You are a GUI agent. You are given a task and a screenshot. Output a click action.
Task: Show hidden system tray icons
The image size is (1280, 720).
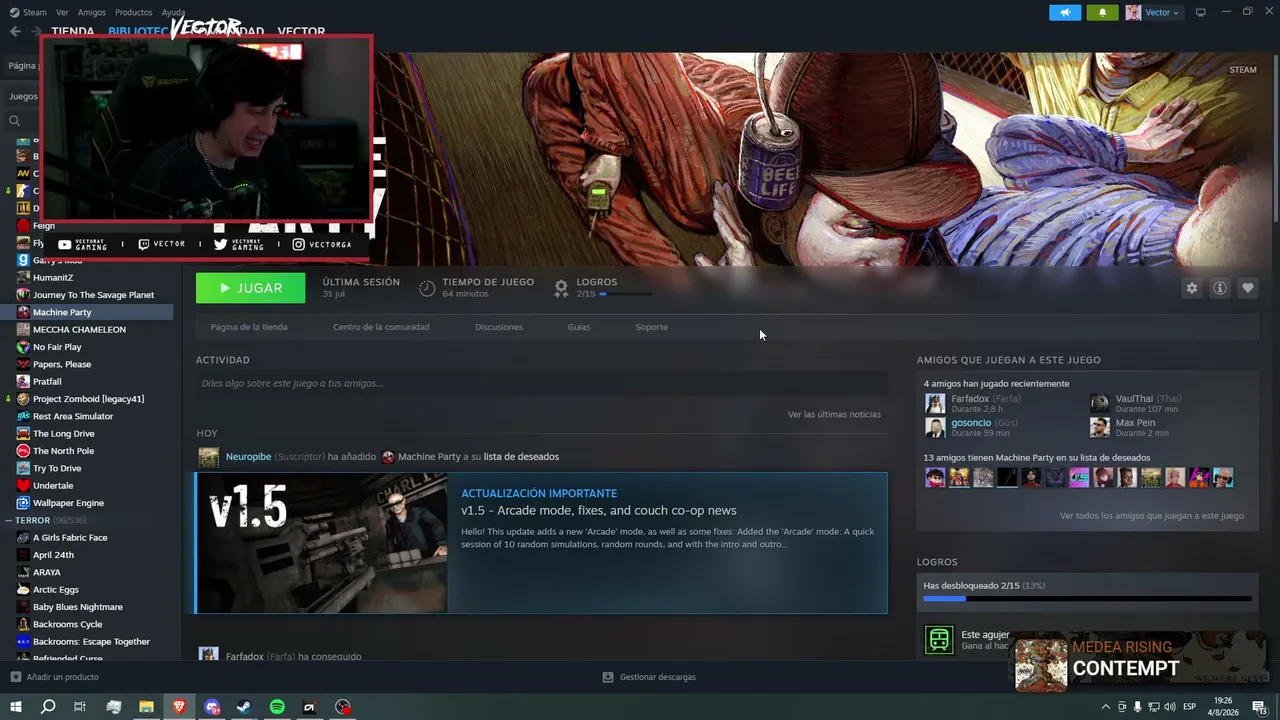pyautogui.click(x=1105, y=707)
